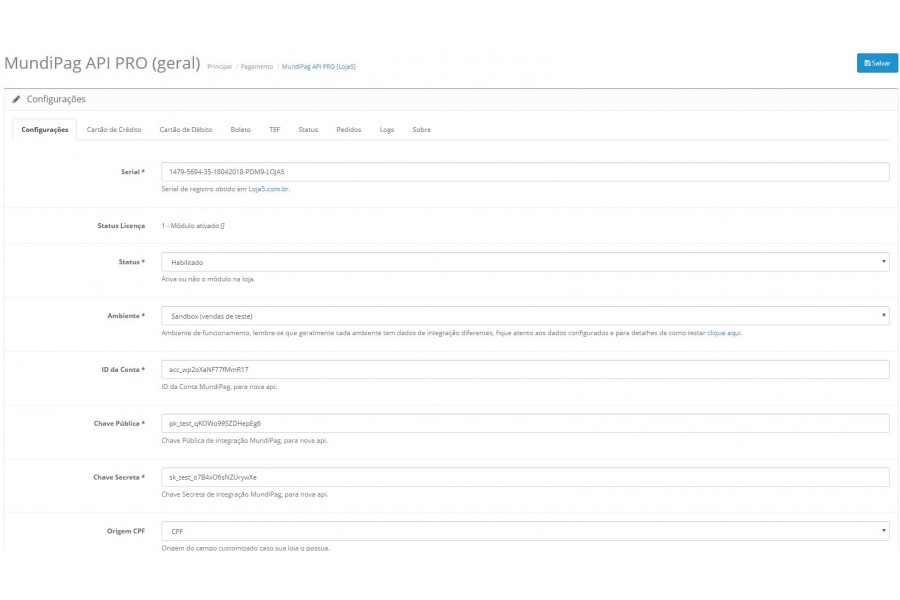Screen dimensions: 900x600
Task: View the Logs tab
Action: click(x=387, y=130)
